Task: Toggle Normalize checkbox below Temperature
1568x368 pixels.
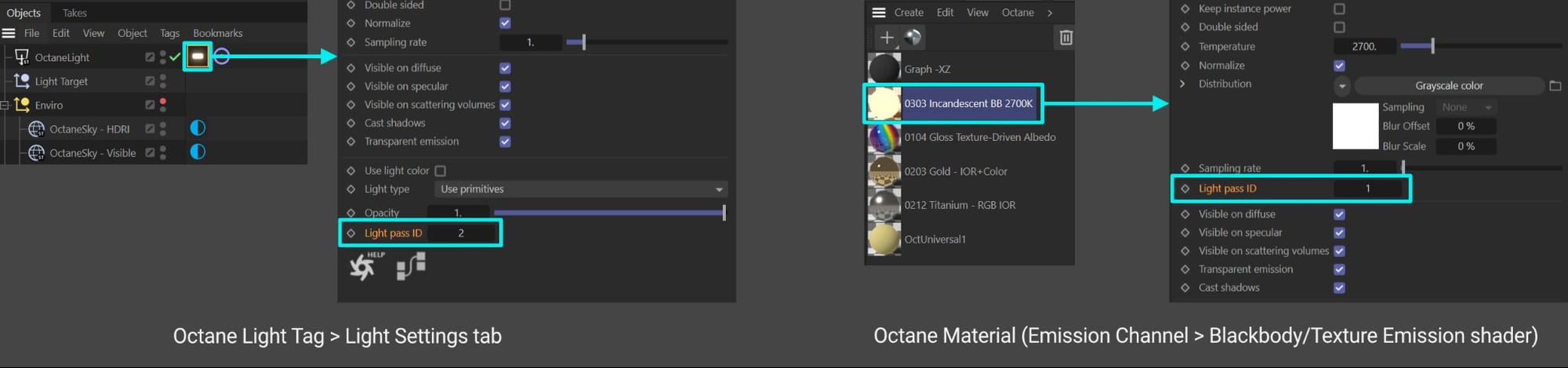Action: coord(1339,66)
